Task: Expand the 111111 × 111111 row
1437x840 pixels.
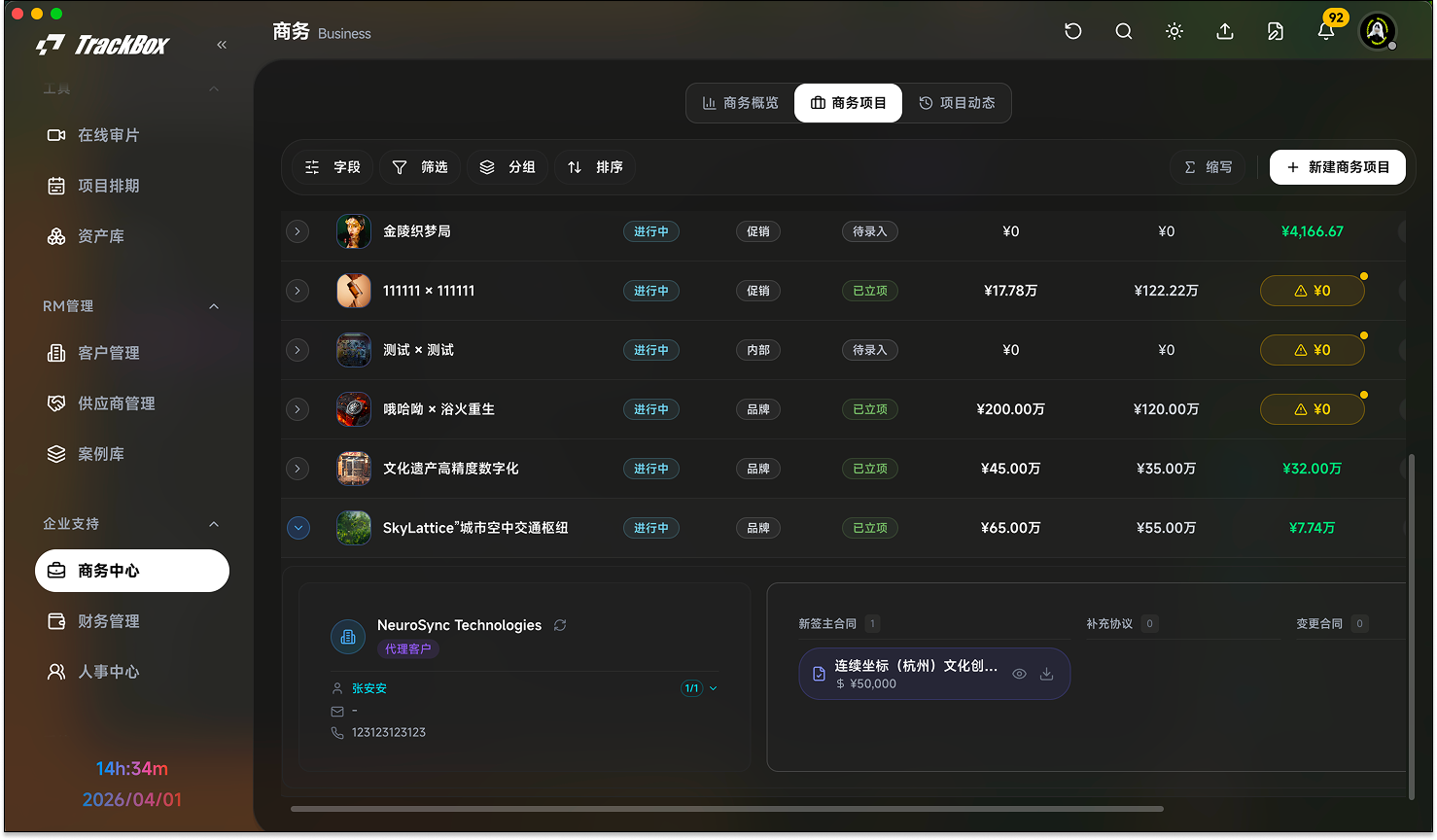Action: click(298, 291)
